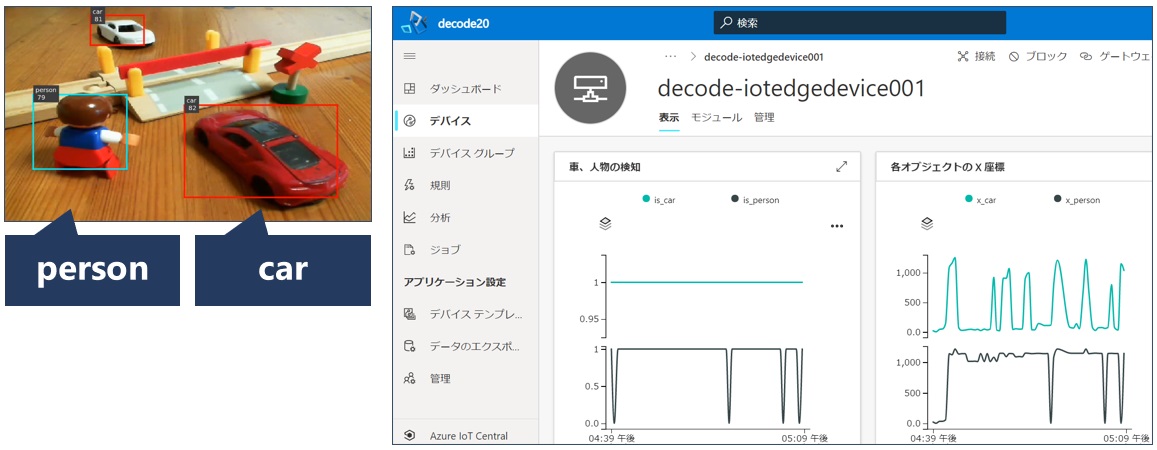Select デバイス in the sidebar
1157x450 pixels.
466,121
